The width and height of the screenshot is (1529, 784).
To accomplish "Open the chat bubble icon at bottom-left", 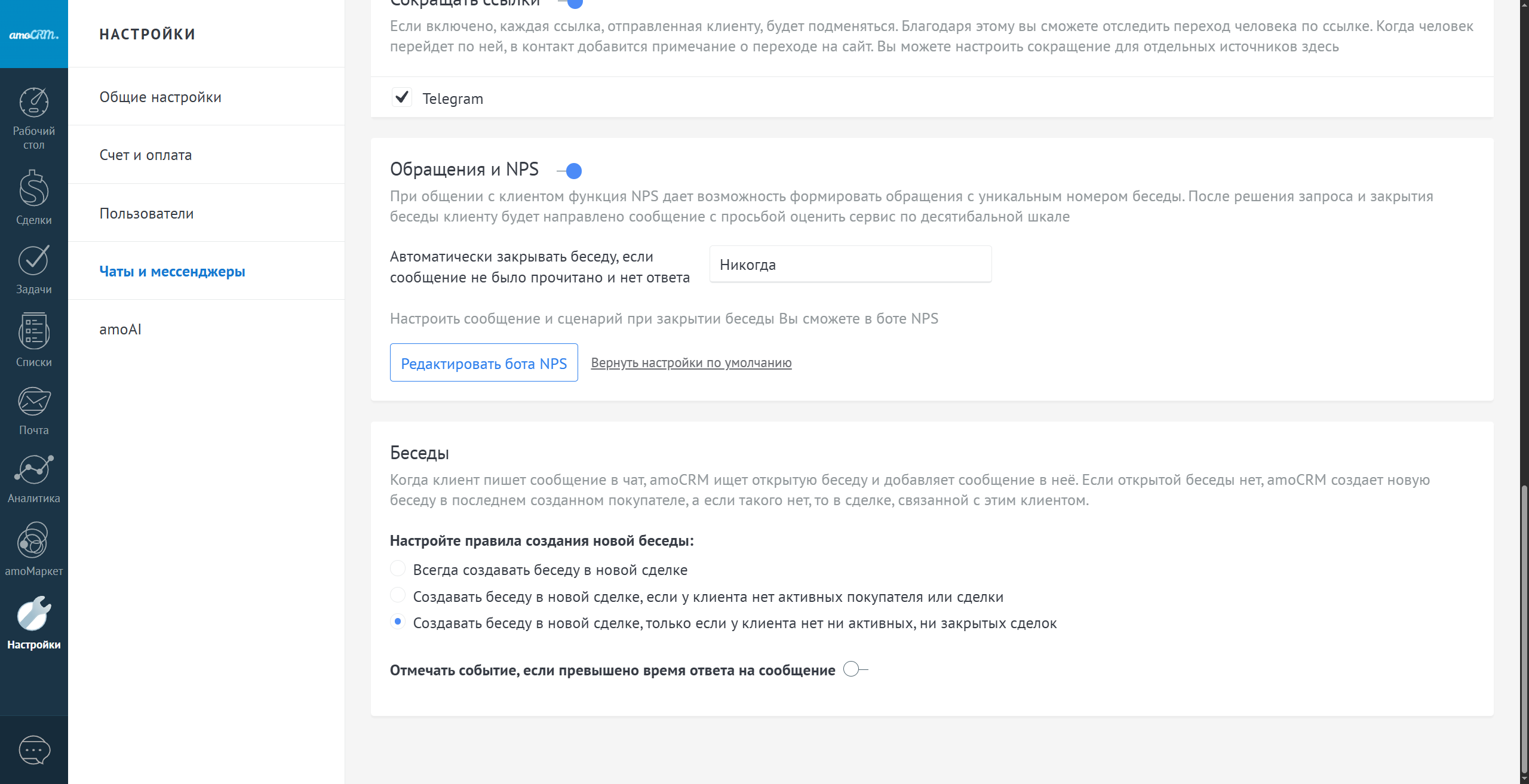I will [34, 750].
